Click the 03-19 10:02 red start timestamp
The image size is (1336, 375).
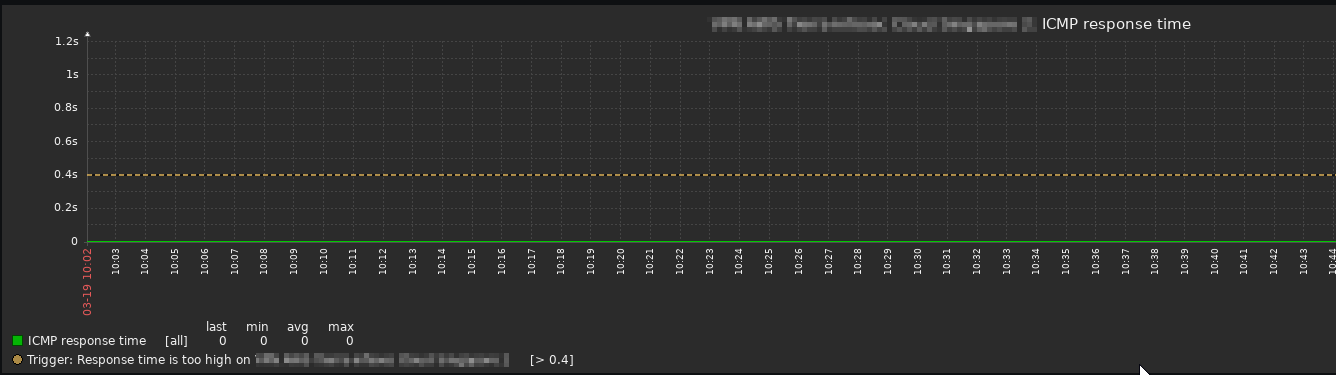[87, 282]
